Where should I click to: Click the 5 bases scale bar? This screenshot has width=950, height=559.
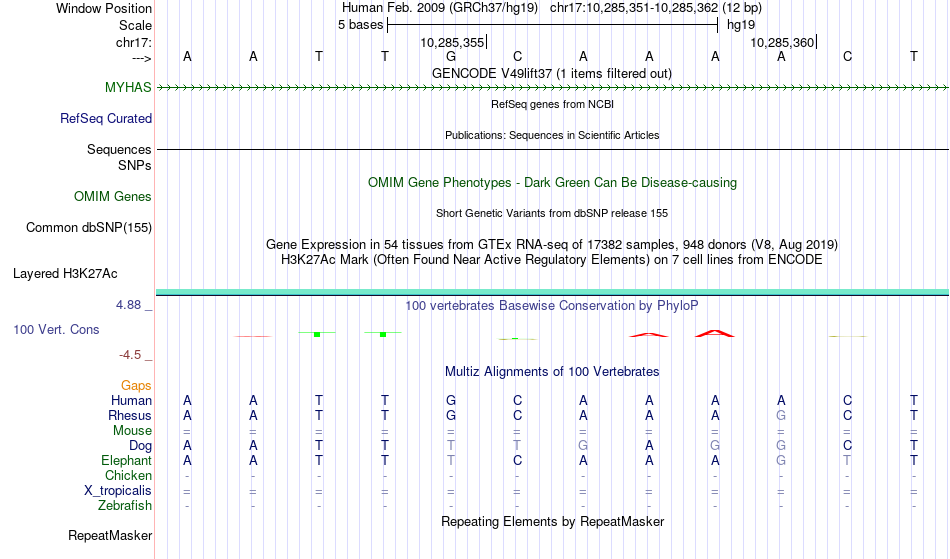tap(552, 25)
